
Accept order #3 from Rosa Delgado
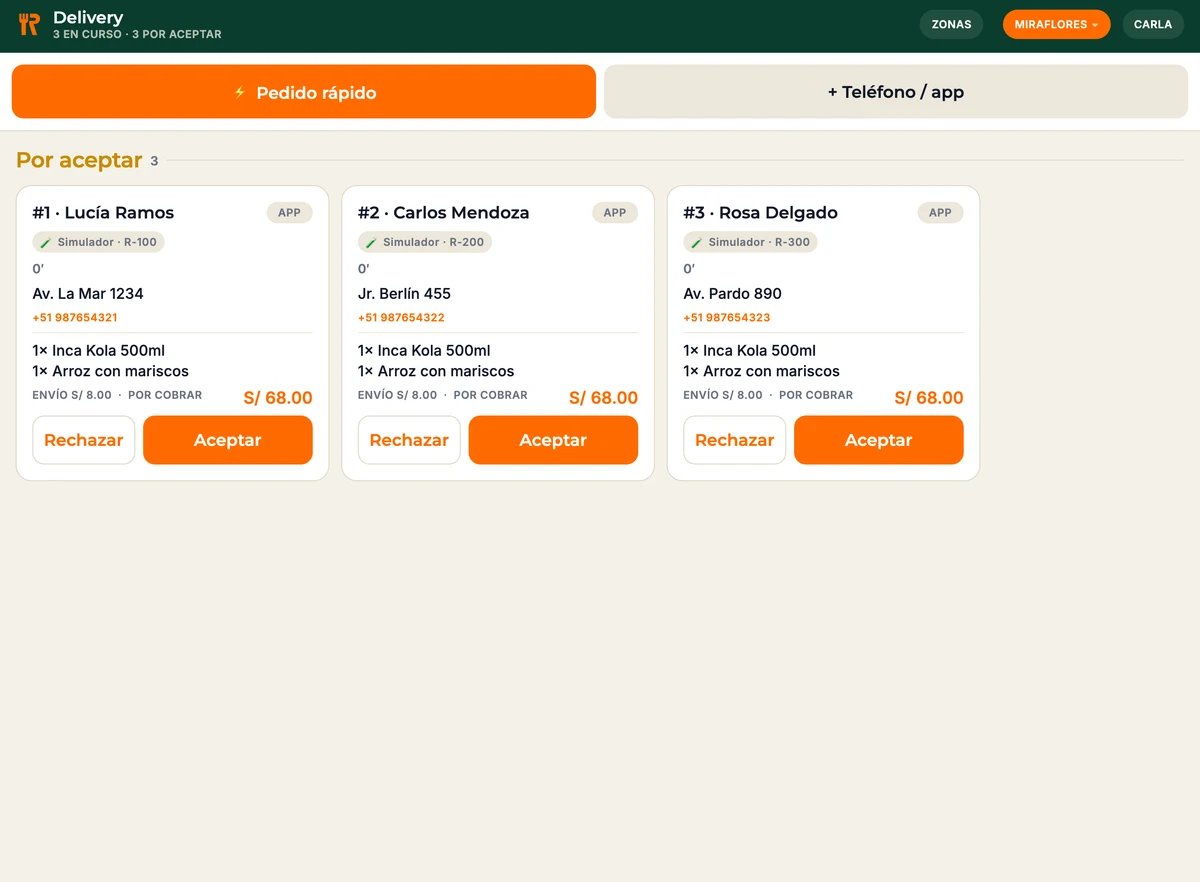tap(879, 440)
